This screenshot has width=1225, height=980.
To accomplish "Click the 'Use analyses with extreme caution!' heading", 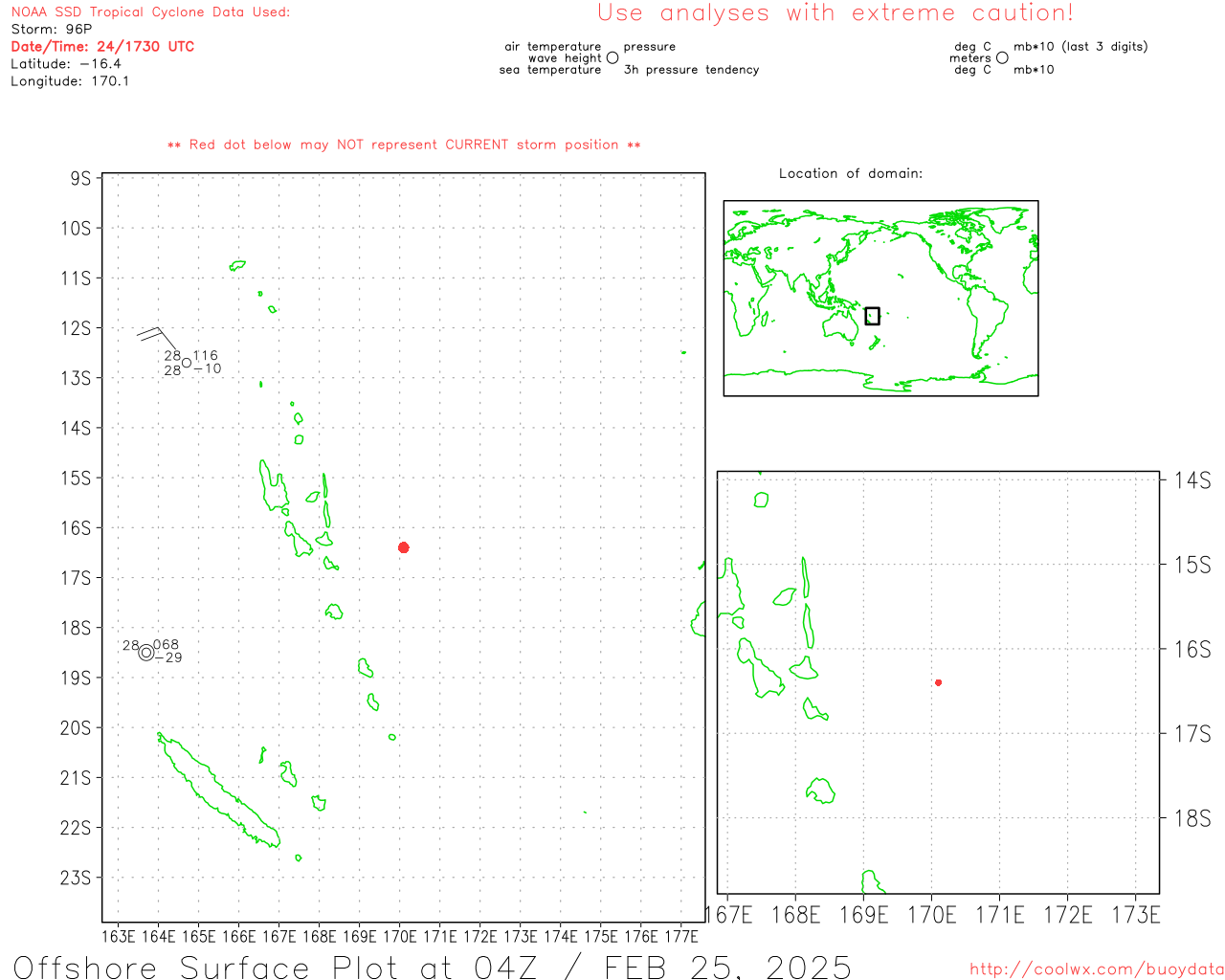I will tap(835, 13).
